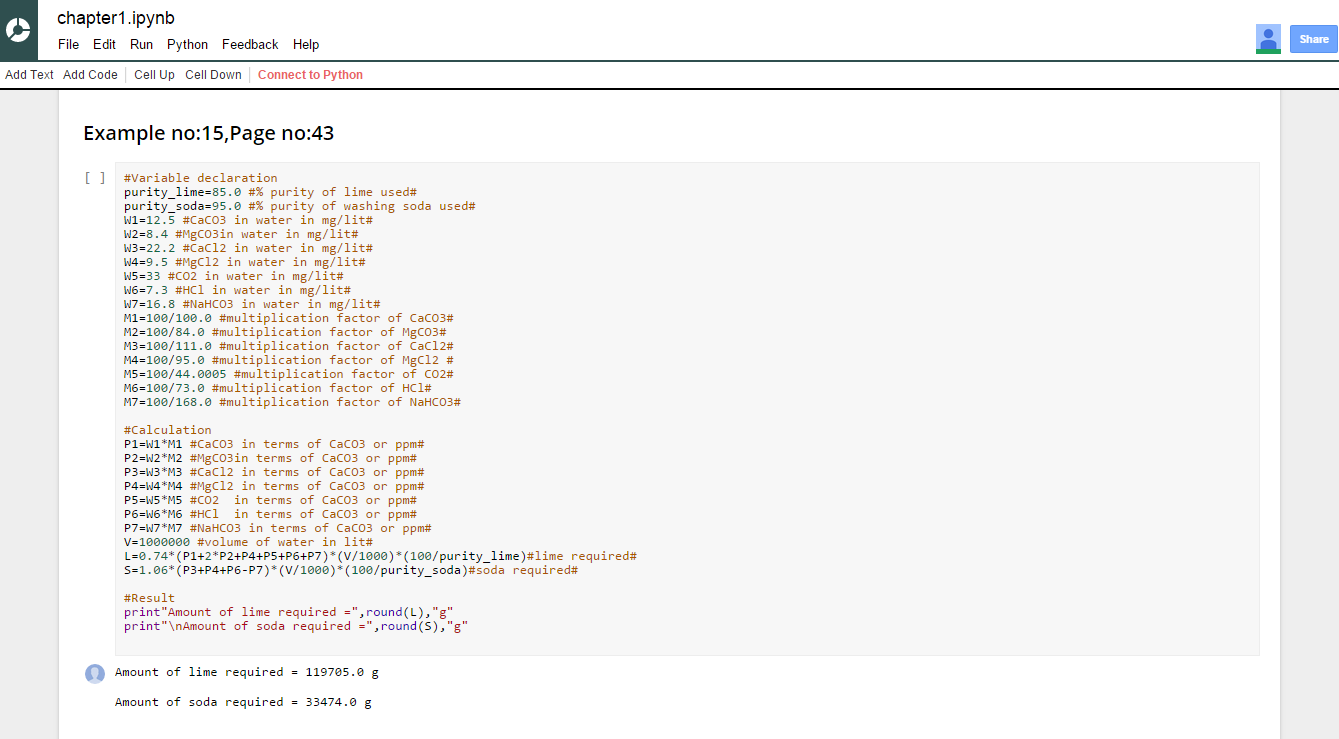The width and height of the screenshot is (1339, 739).
Task: Click the purity_lime=85.0 code line
Action: pyautogui.click(x=270, y=192)
